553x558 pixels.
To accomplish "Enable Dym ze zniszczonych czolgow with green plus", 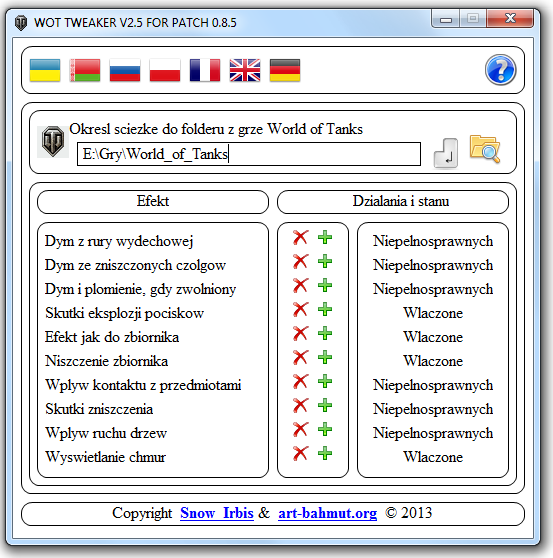I will tap(325, 261).
